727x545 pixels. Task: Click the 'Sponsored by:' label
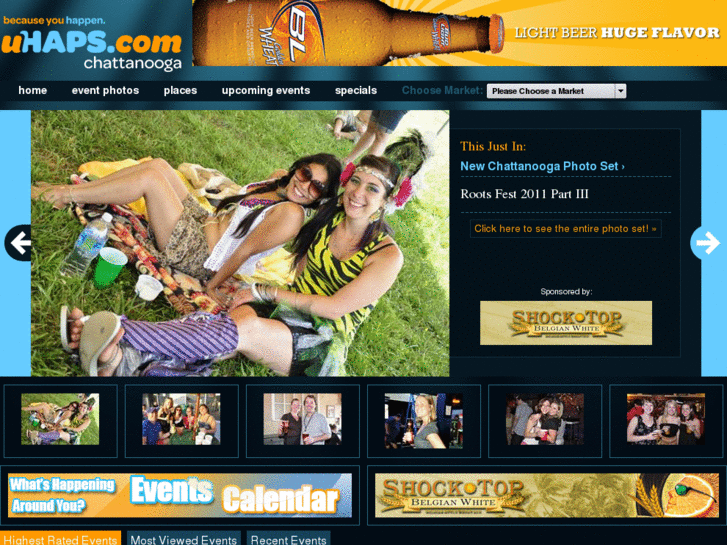[566, 292]
